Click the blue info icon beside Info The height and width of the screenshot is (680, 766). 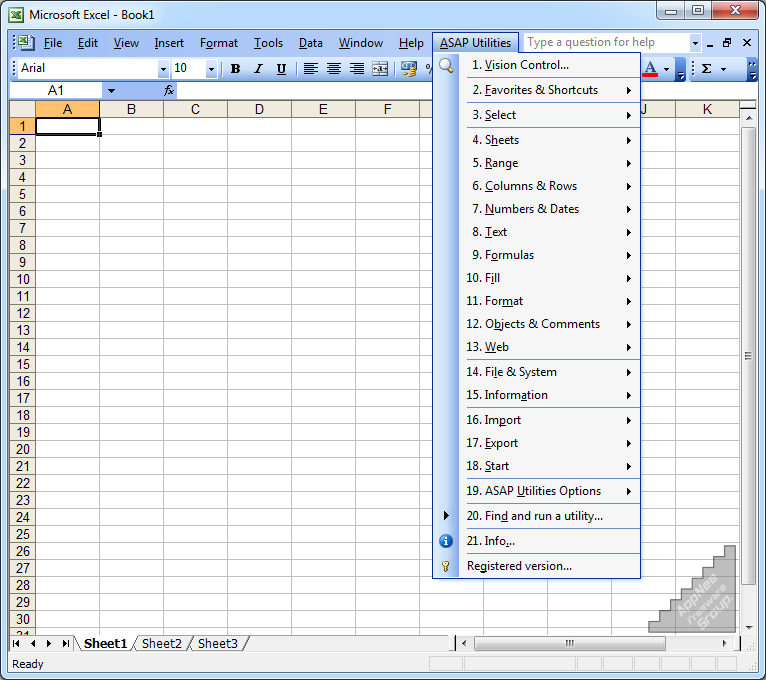pos(446,541)
